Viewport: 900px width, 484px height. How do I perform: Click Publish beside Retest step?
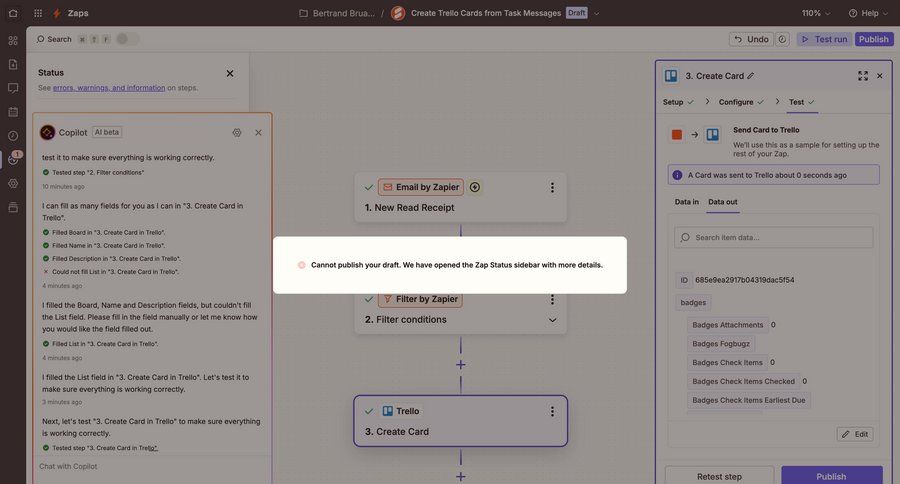pyautogui.click(x=832, y=476)
